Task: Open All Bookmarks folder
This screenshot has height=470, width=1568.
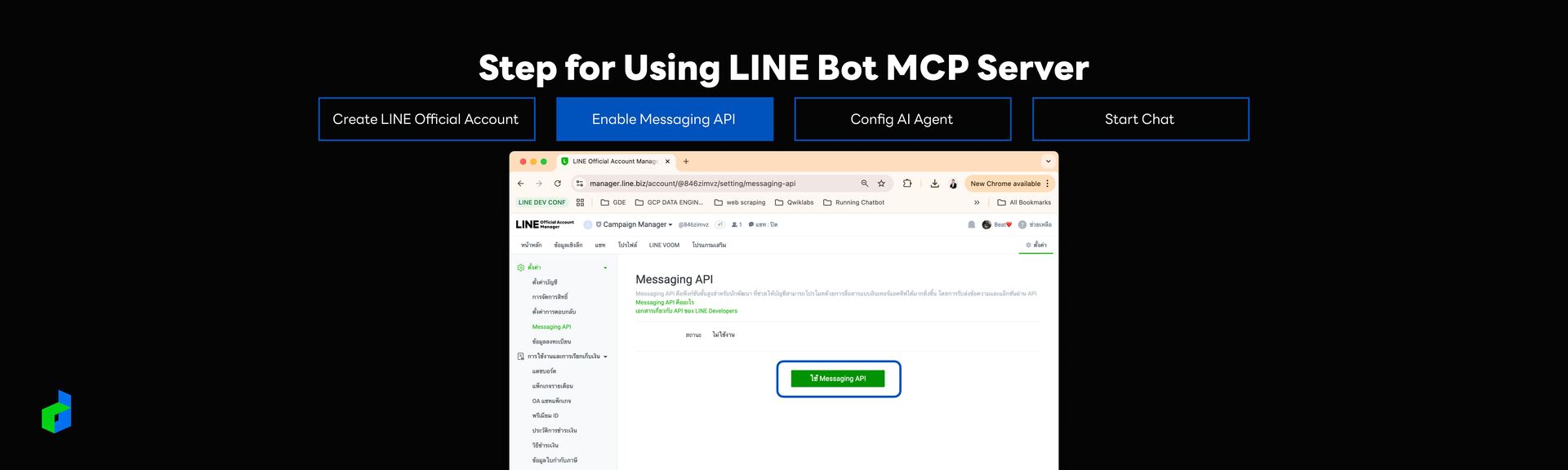Action: (x=1024, y=202)
